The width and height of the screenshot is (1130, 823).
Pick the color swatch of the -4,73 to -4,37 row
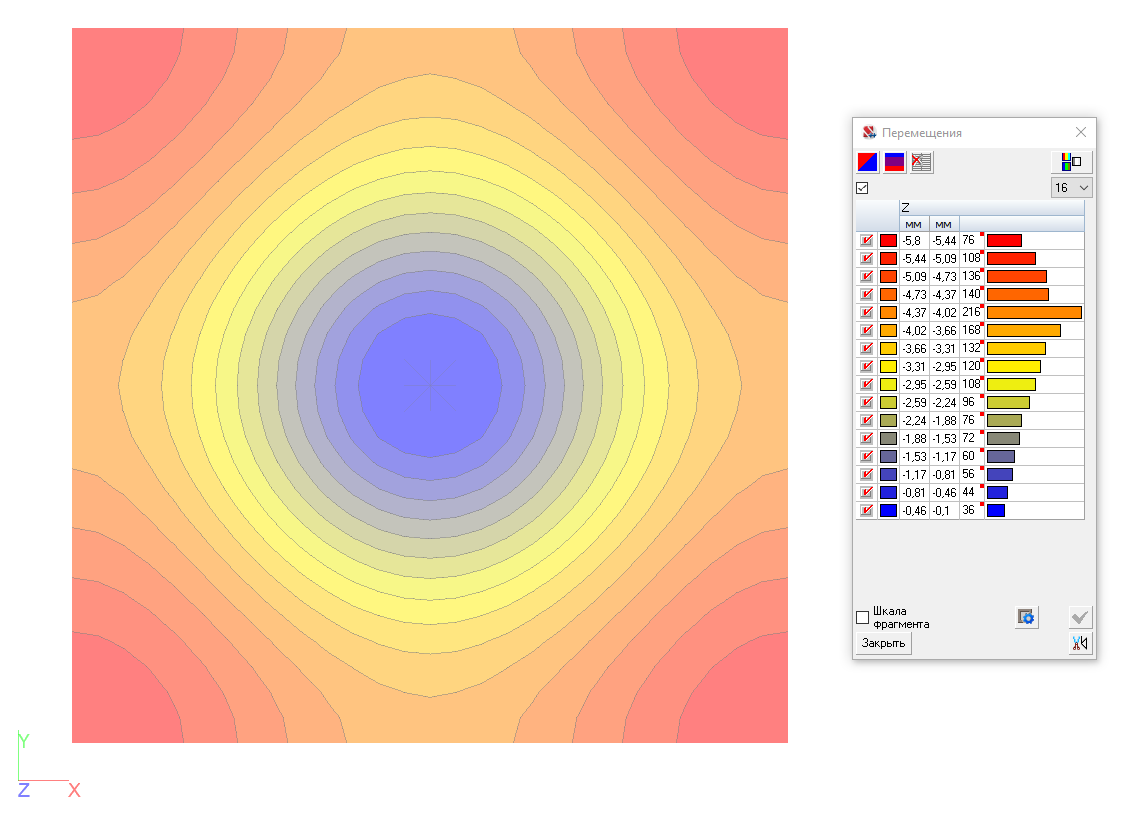(x=889, y=295)
